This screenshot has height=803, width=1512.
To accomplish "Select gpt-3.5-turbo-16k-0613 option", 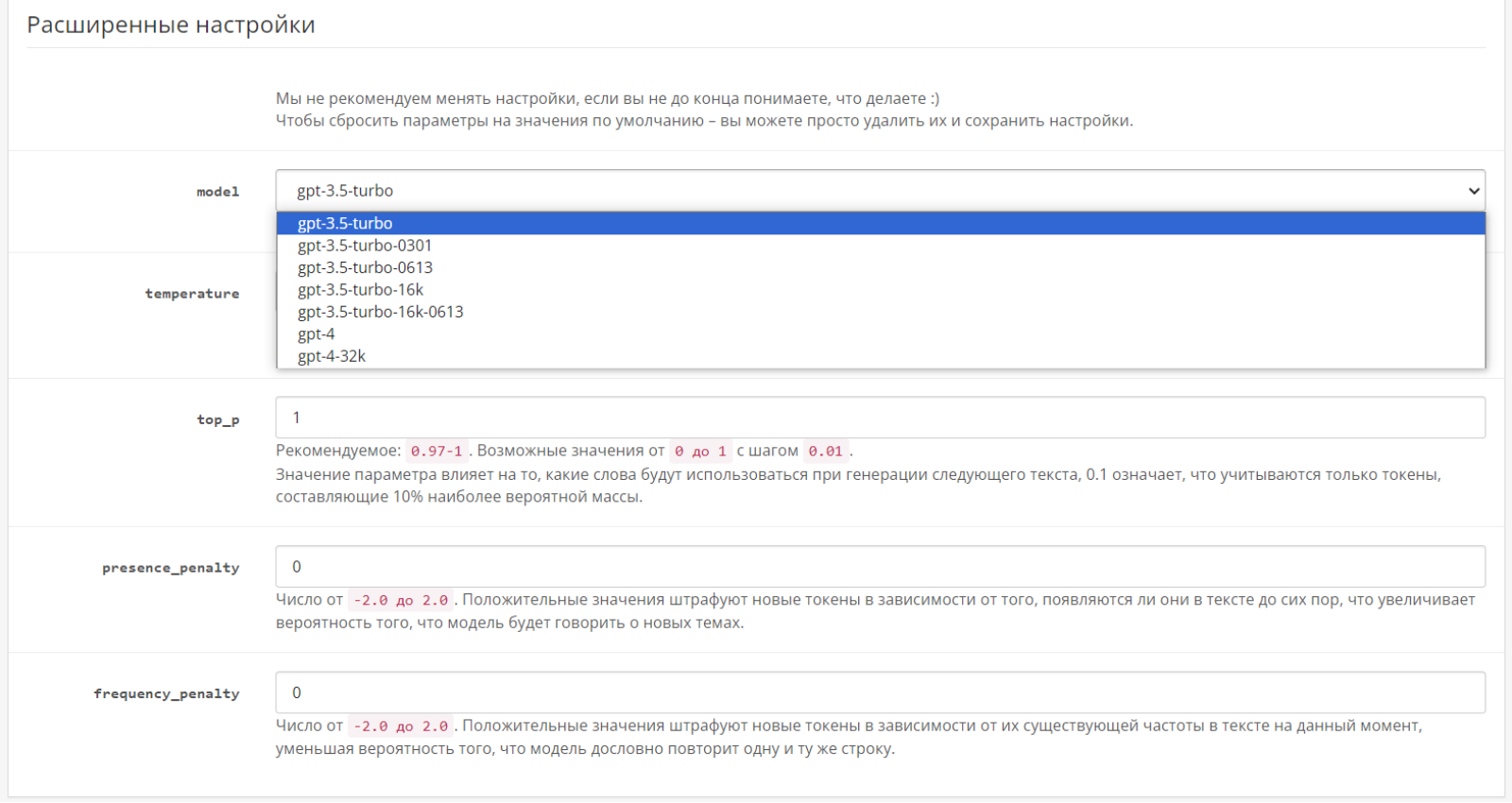I will click(x=881, y=312).
